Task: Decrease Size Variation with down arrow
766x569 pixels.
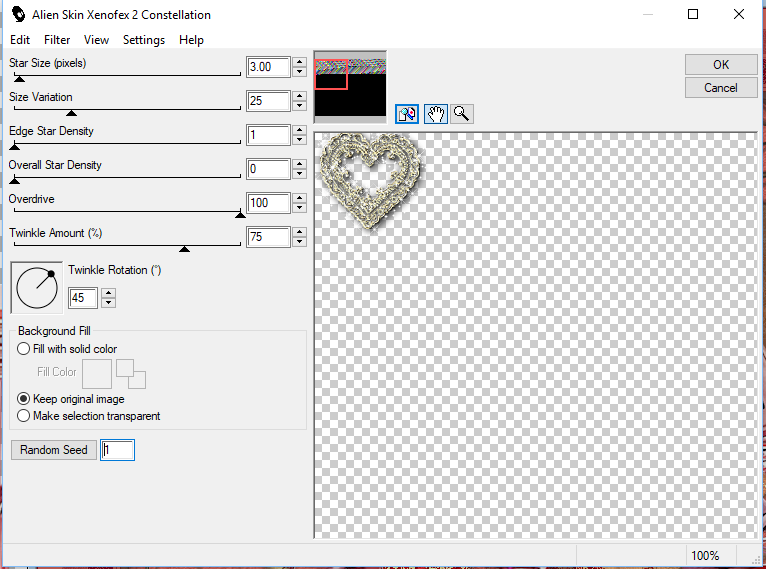Action: click(x=299, y=106)
